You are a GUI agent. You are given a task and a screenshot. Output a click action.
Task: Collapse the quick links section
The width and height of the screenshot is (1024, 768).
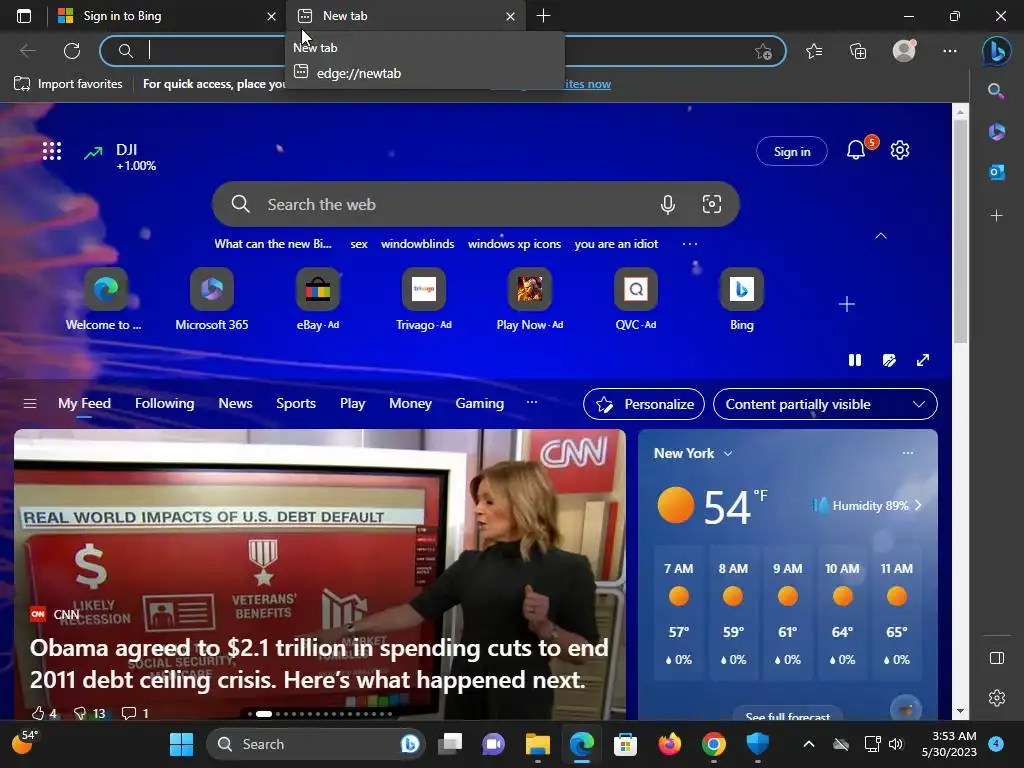click(881, 236)
